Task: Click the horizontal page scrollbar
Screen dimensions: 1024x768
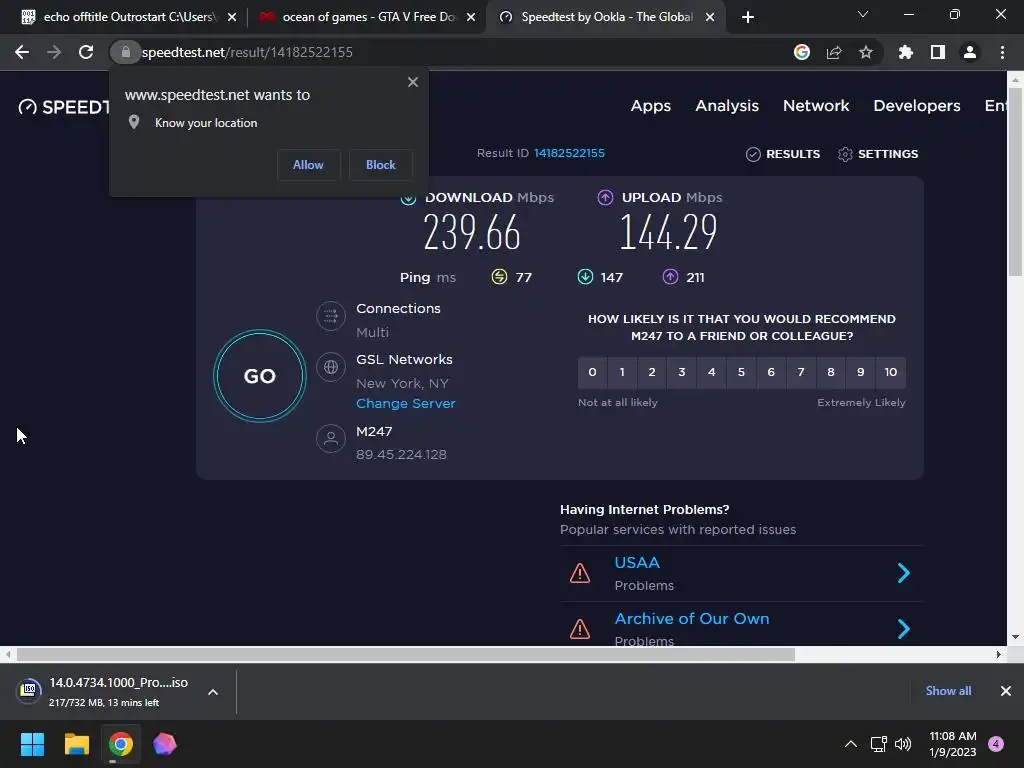Action: click(x=406, y=654)
